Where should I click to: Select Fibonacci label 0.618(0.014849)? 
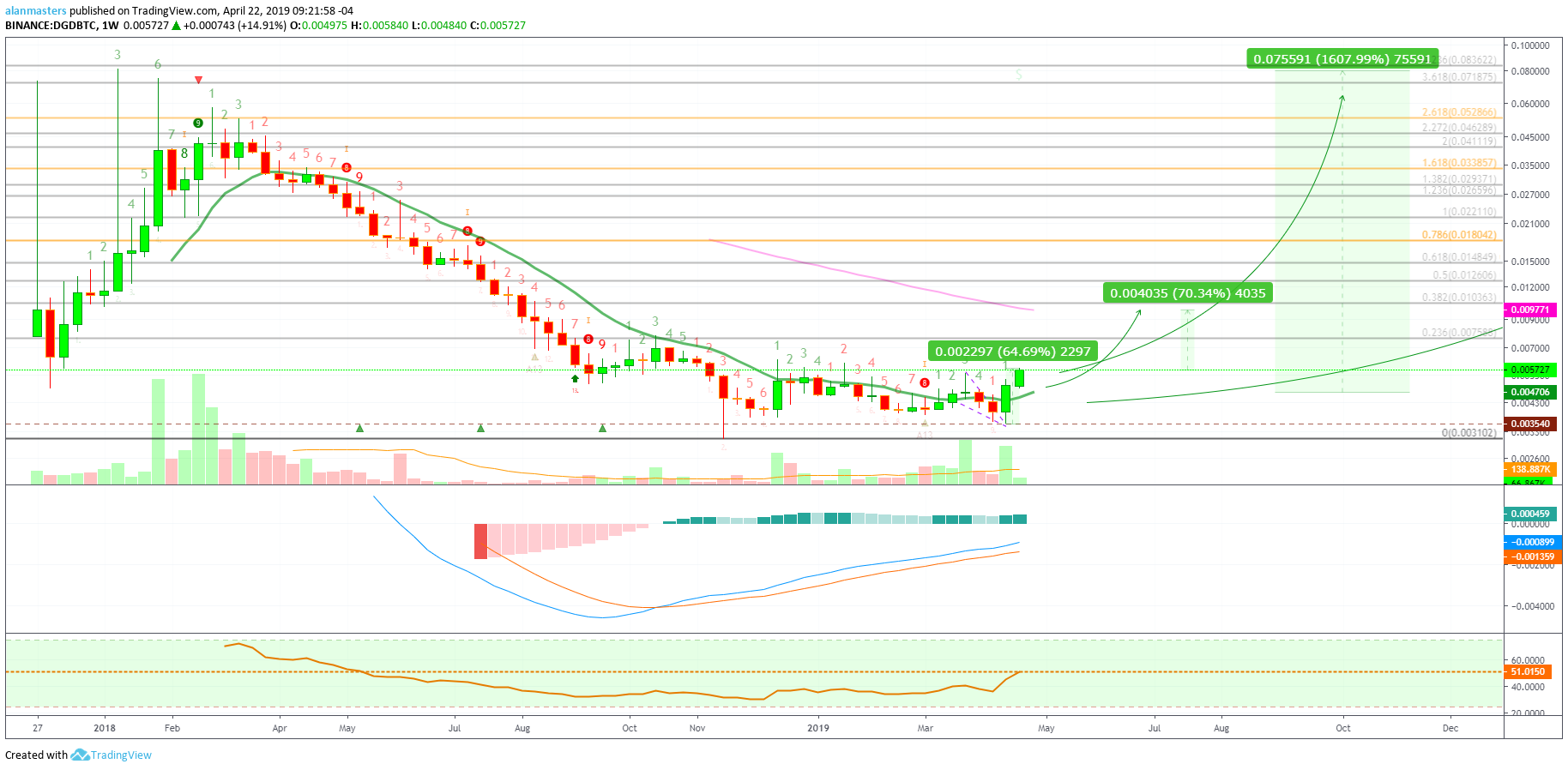point(1458,257)
